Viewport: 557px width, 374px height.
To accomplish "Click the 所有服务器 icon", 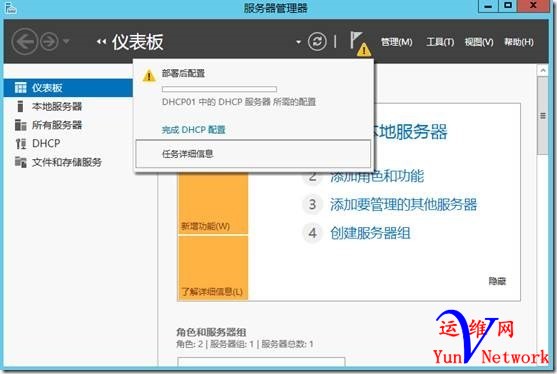I will click(x=21, y=125).
